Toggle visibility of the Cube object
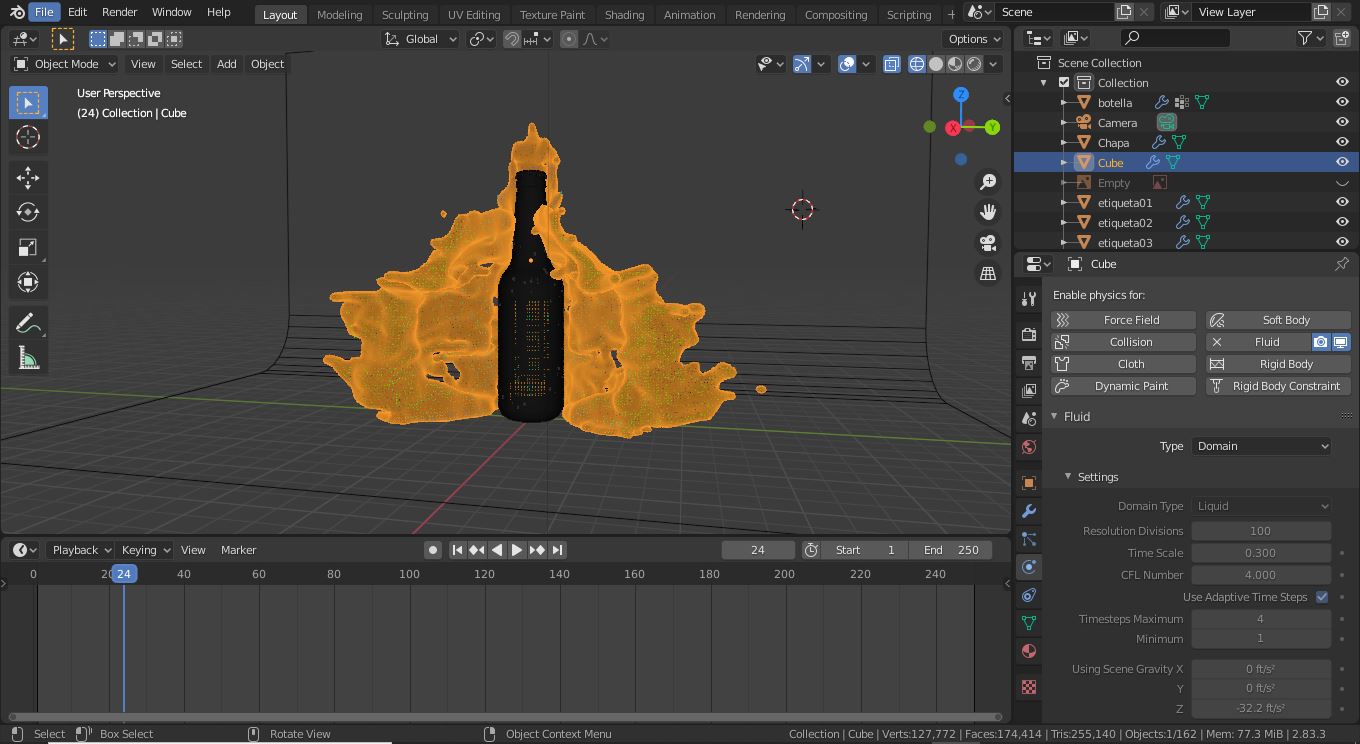Viewport: 1360px width, 744px height. coord(1342,162)
